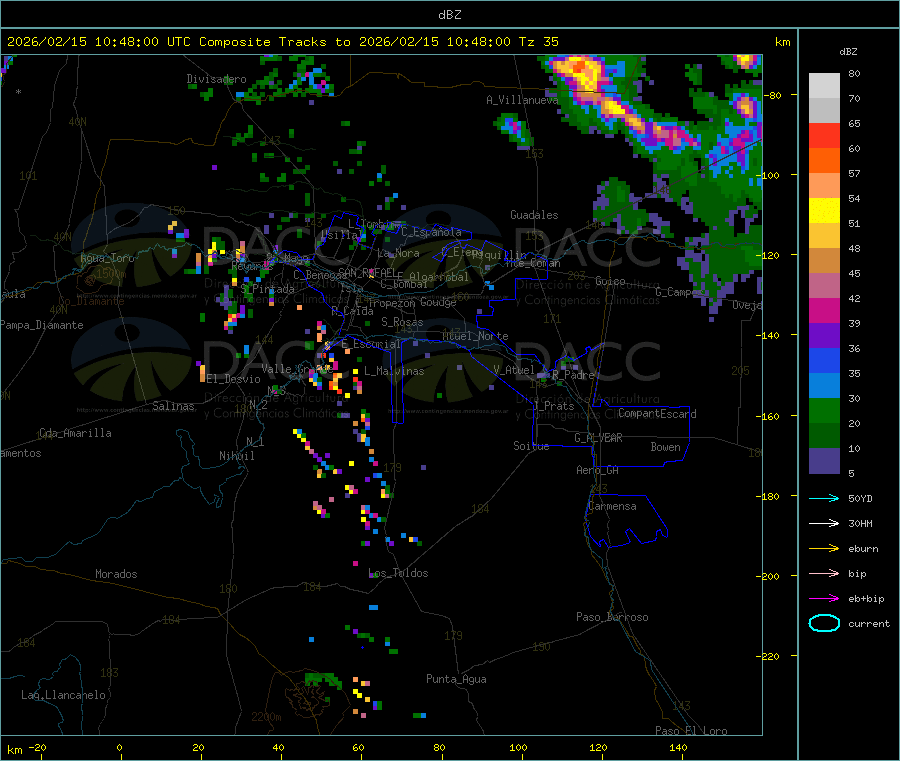Select the 'Salinas' place label
The width and height of the screenshot is (900, 761).
173,406
